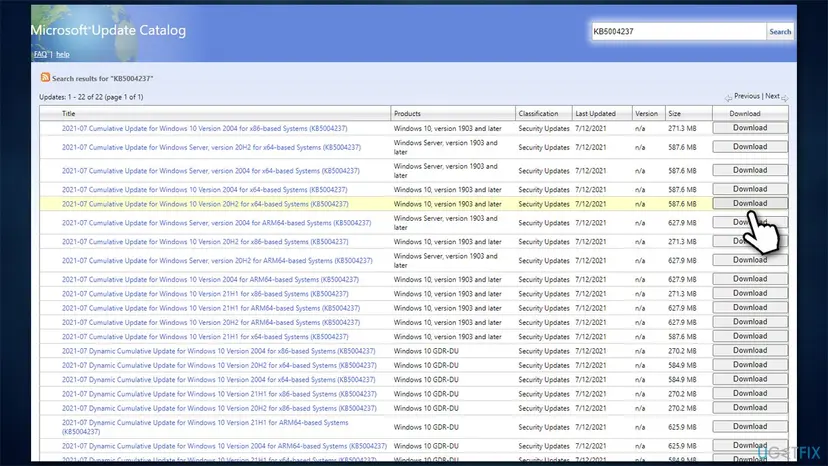The width and height of the screenshot is (828, 466).
Task: Download Windows 10 21H1 x64 cumulative update
Action: pos(750,336)
